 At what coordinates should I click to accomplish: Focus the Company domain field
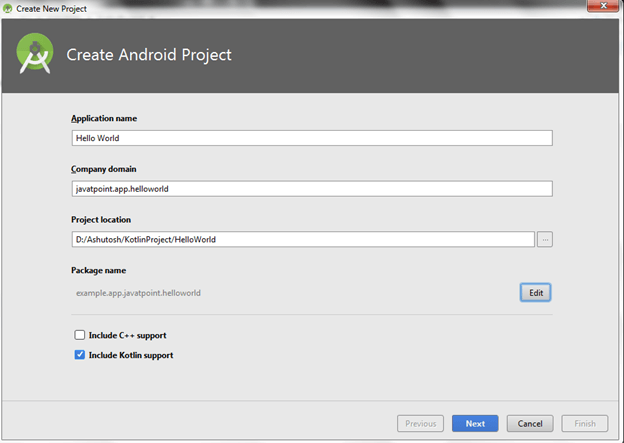312,189
